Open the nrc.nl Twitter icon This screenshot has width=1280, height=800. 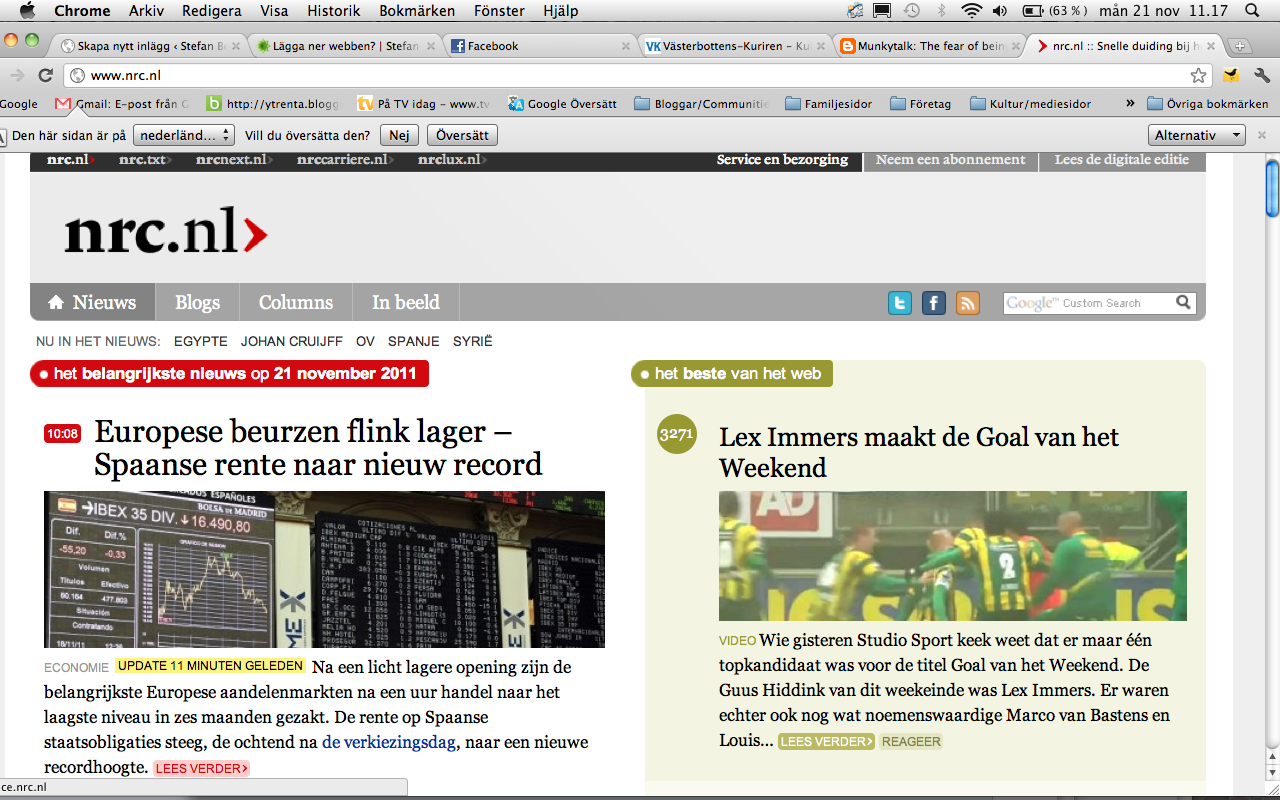[900, 303]
